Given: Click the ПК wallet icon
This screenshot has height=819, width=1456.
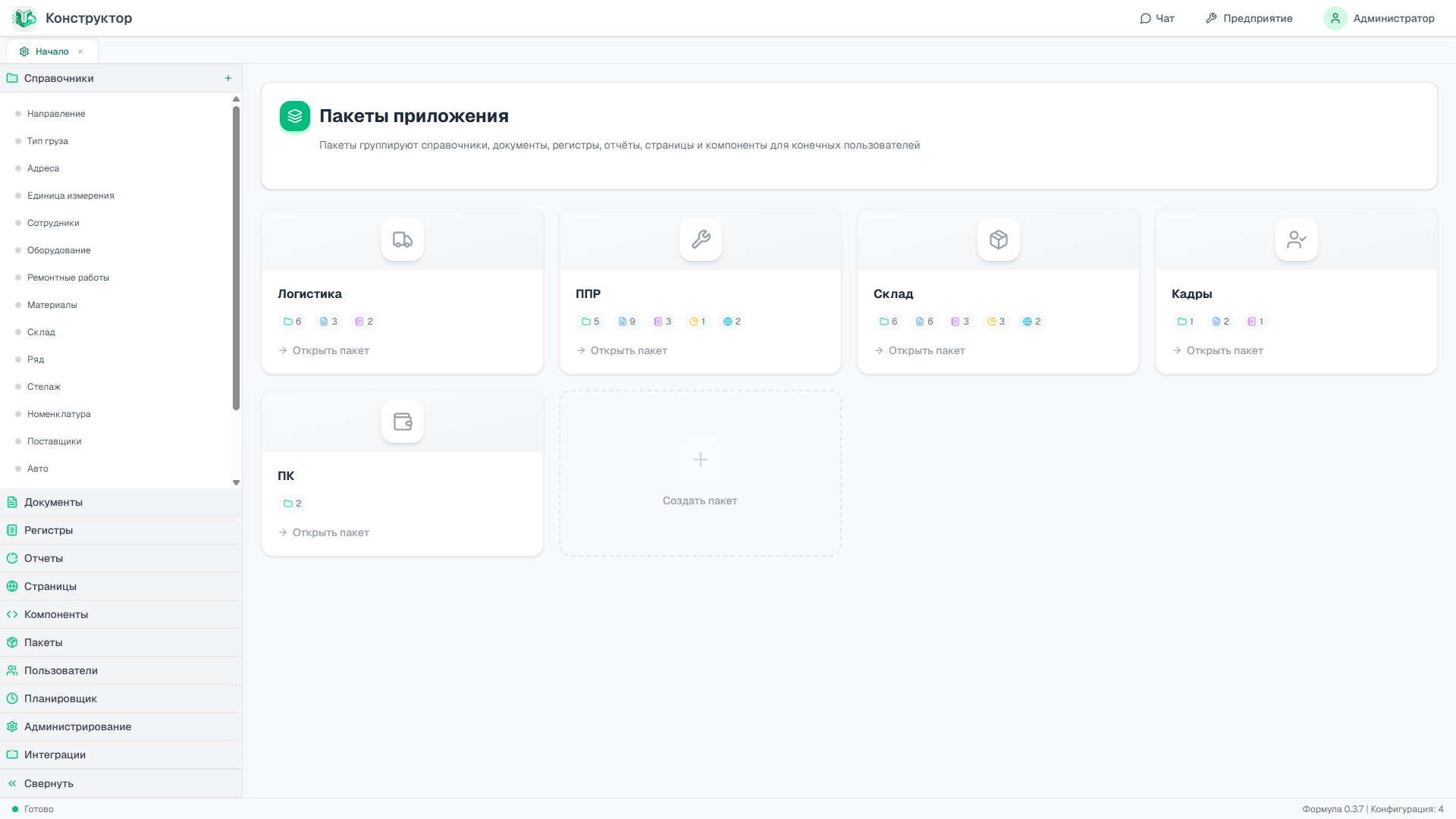Looking at the screenshot, I should point(403,422).
